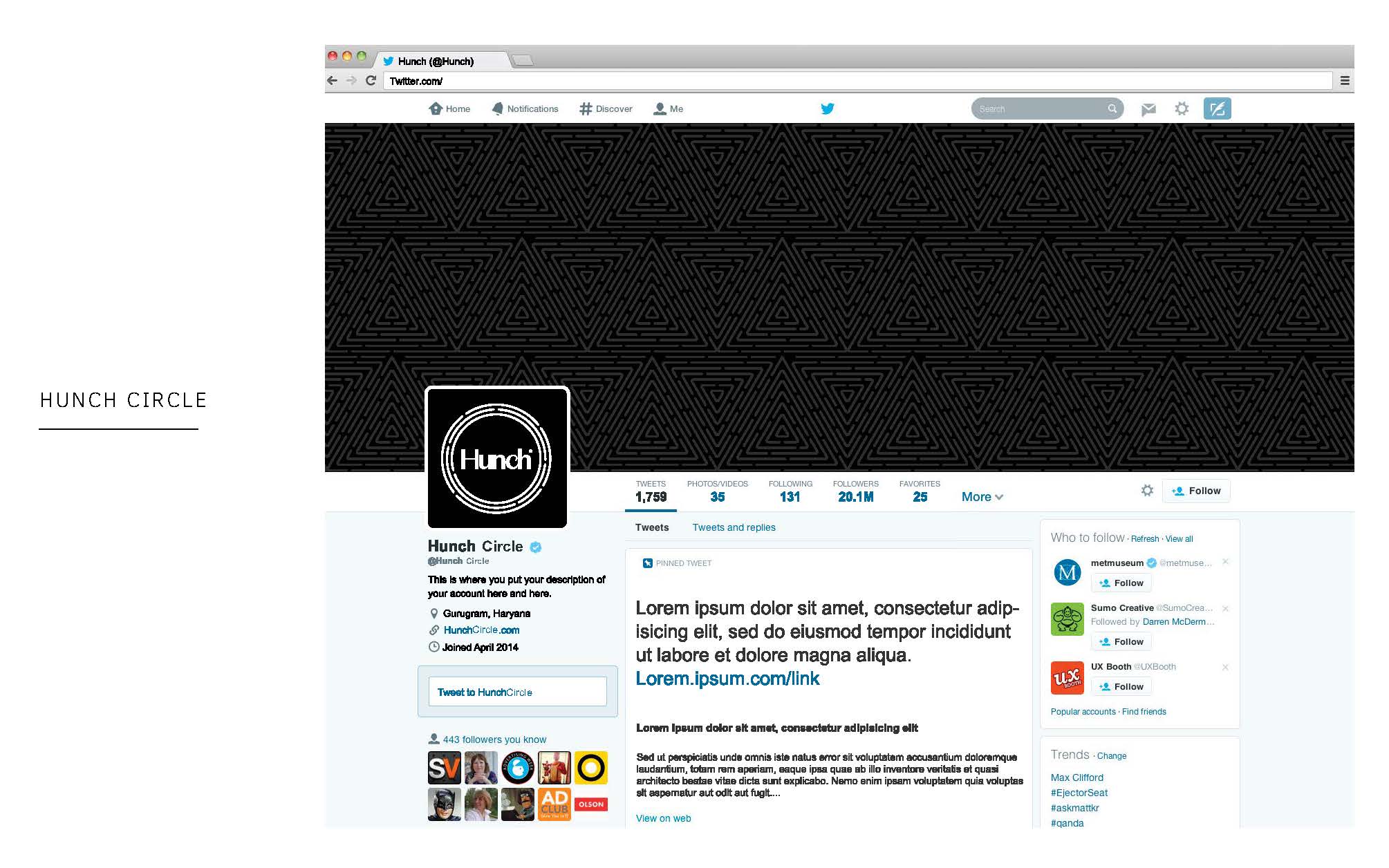1389x868 pixels.
Task: Dismiss the metmuseum suggestion
Action: [x=1225, y=562]
